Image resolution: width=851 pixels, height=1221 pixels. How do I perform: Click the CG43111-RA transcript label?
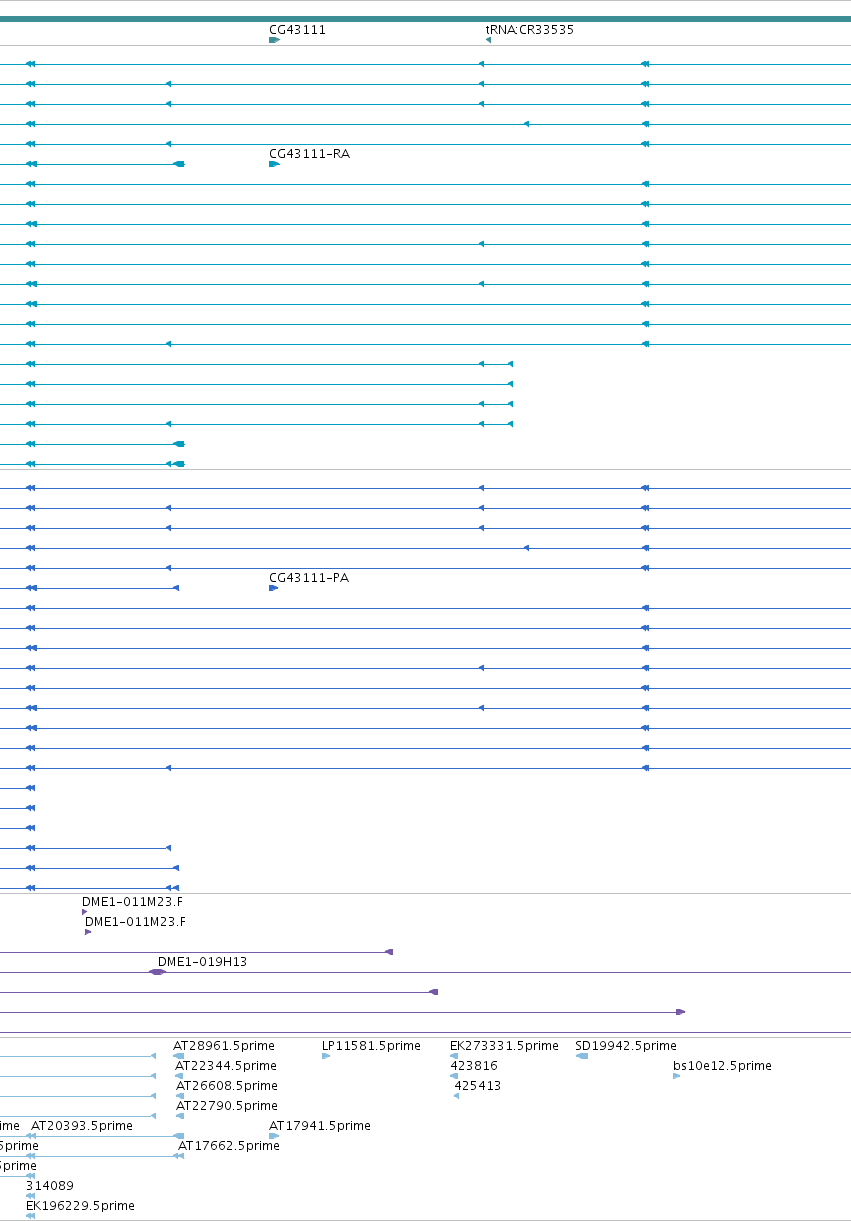(x=309, y=154)
